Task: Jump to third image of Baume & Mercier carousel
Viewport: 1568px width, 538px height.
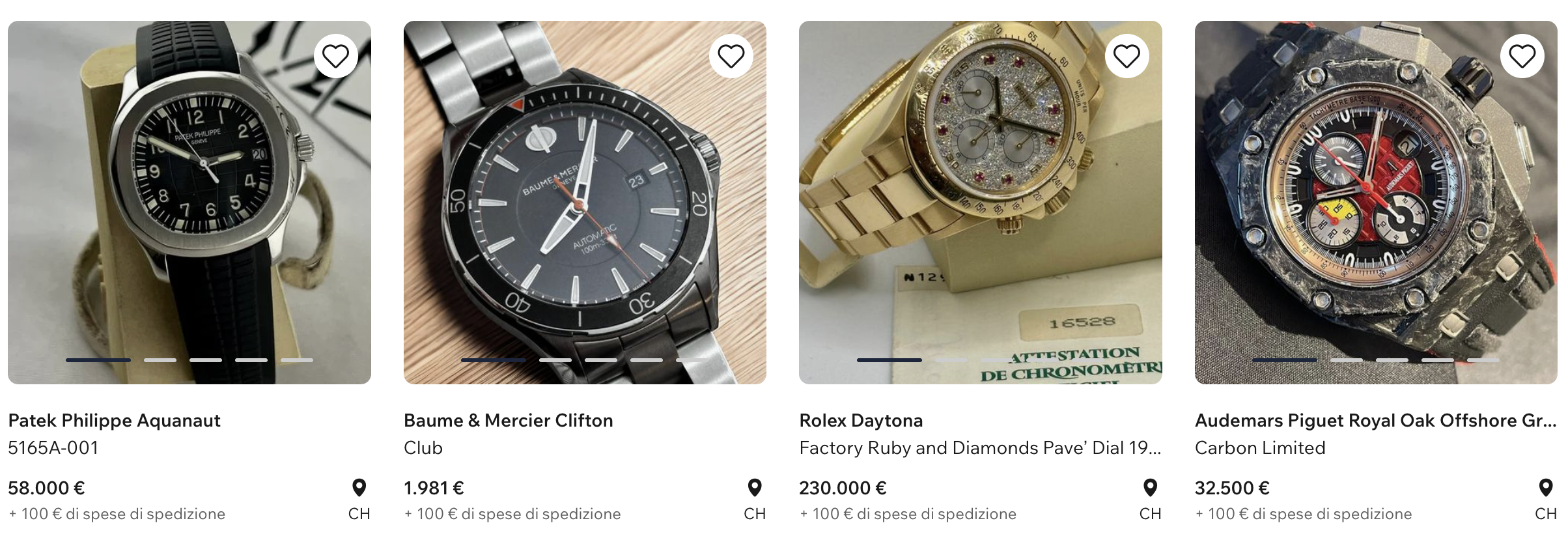Action: (601, 360)
